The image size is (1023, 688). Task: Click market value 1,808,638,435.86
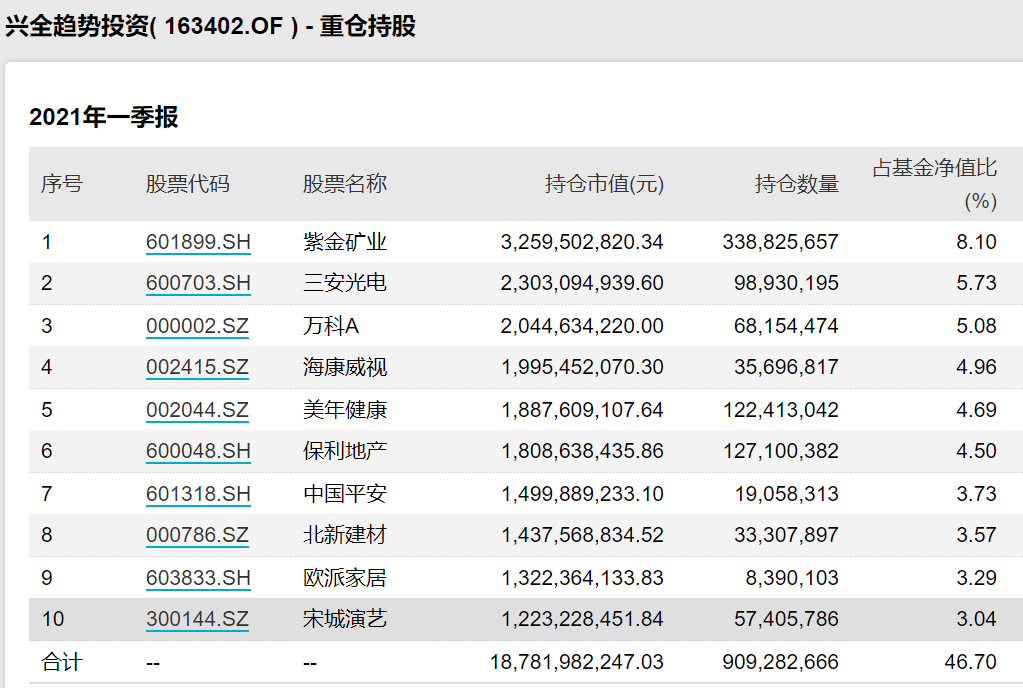tap(582, 451)
